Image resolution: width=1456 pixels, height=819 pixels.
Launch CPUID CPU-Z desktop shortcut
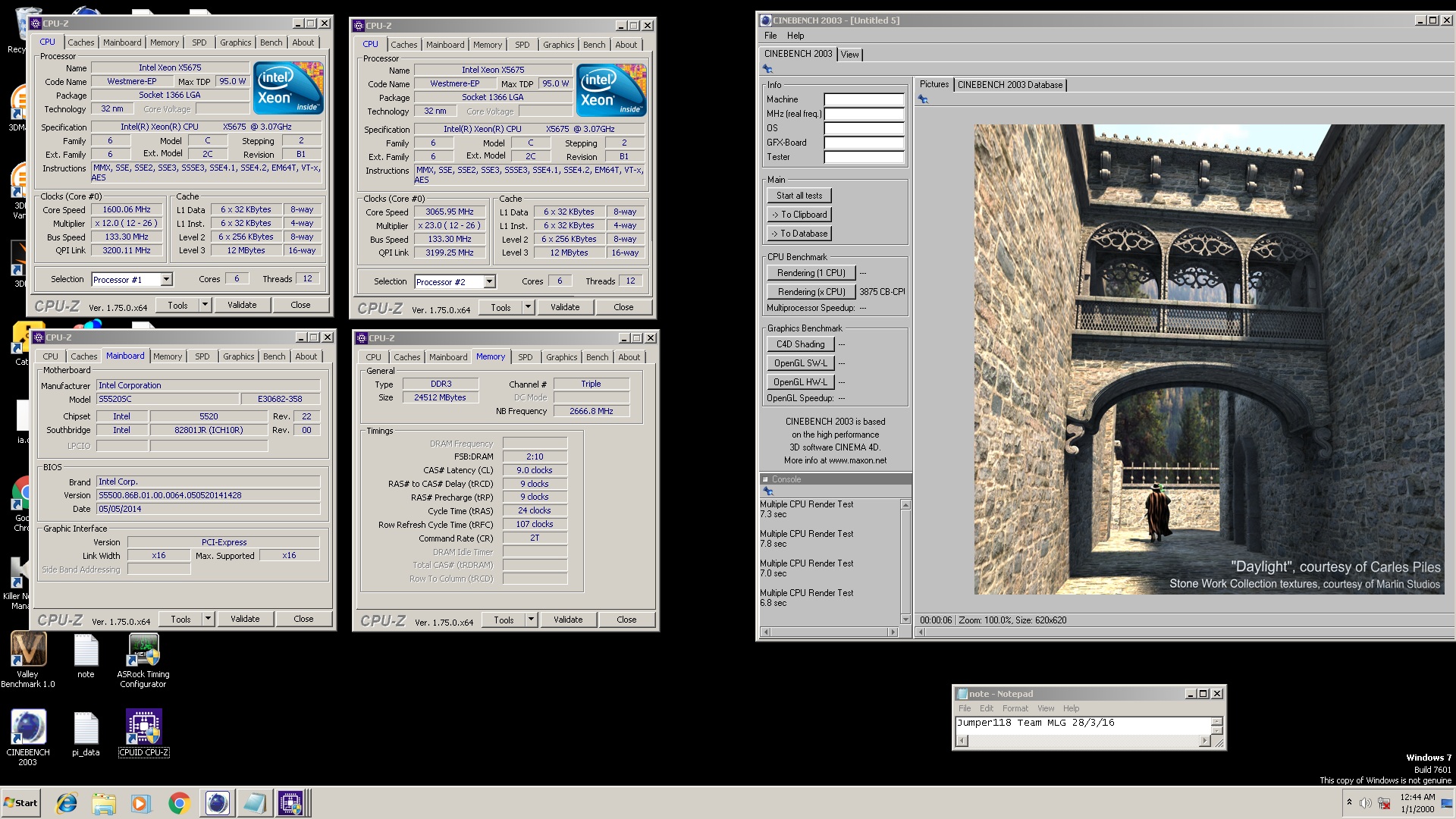coord(143,733)
